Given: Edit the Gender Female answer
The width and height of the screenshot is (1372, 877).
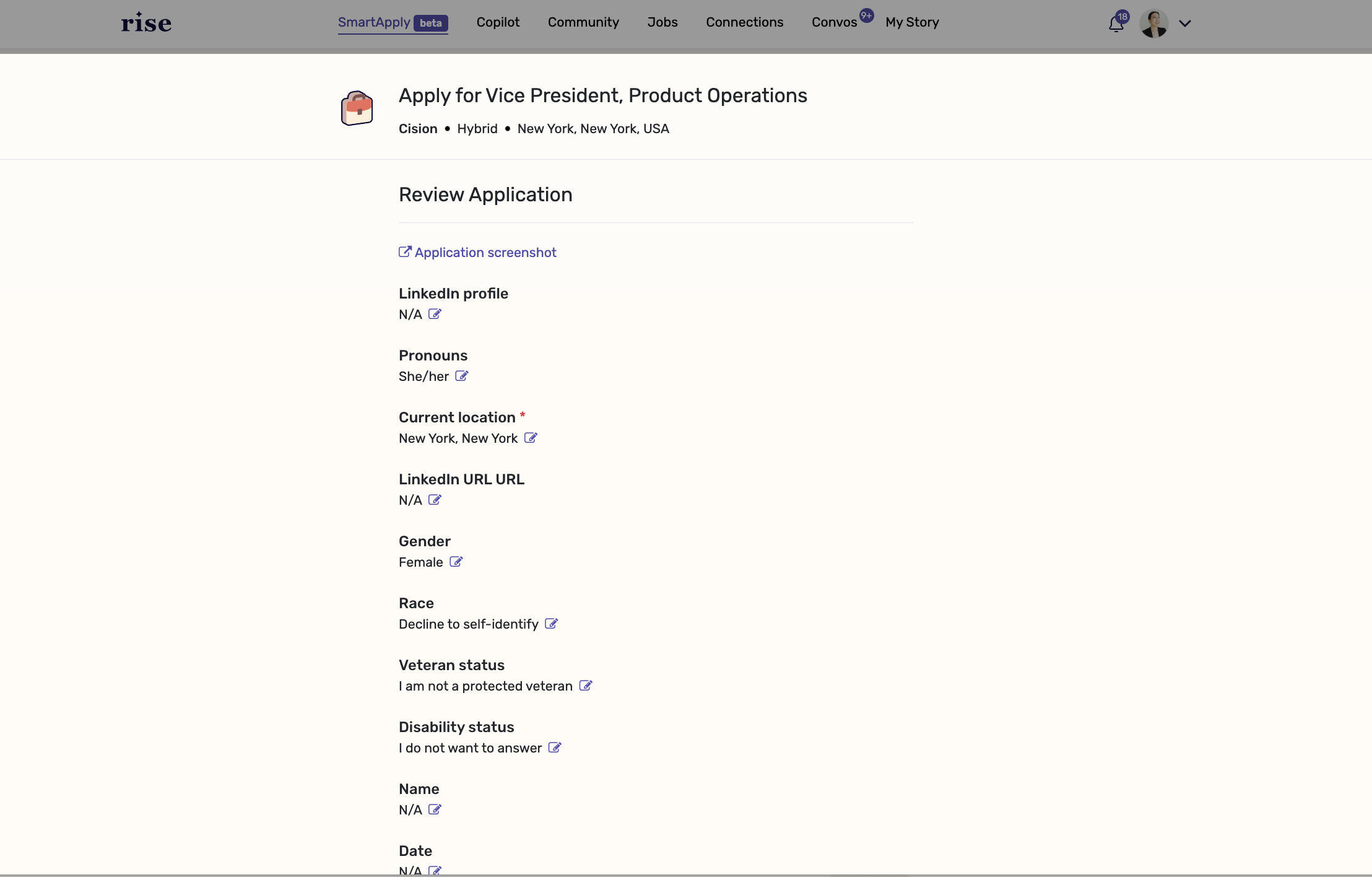Looking at the screenshot, I should [x=456, y=562].
